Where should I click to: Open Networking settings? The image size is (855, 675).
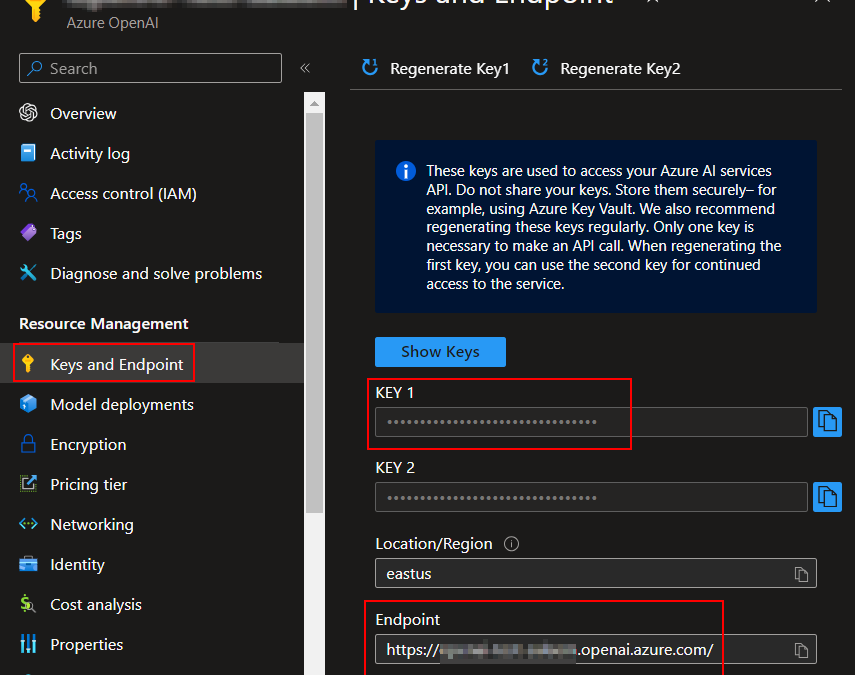point(91,525)
